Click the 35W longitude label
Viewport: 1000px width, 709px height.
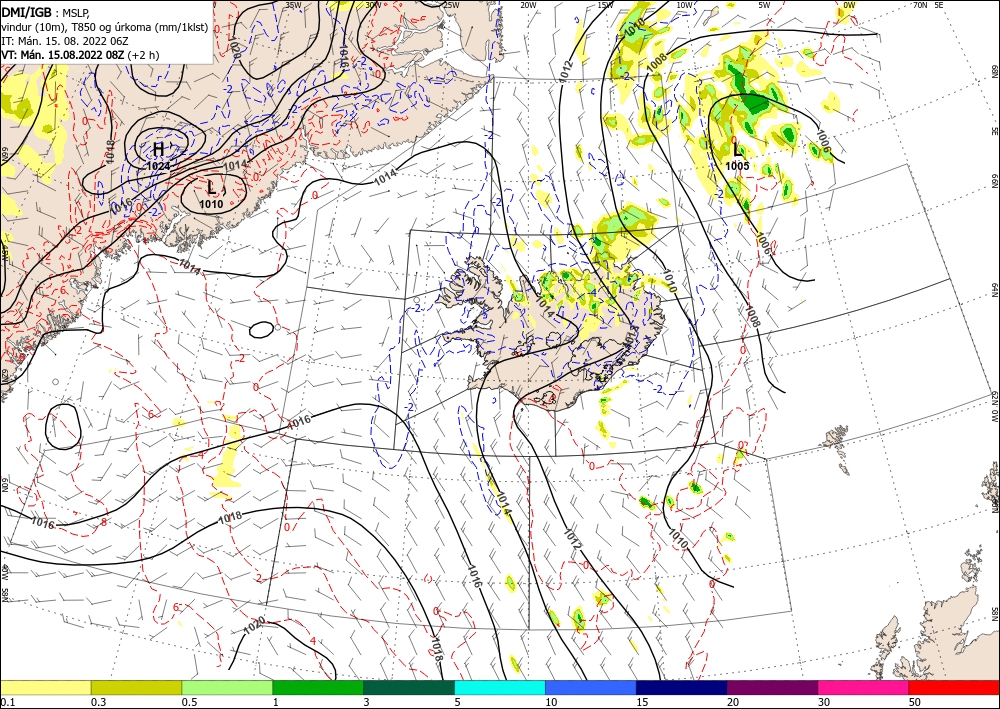point(293,5)
